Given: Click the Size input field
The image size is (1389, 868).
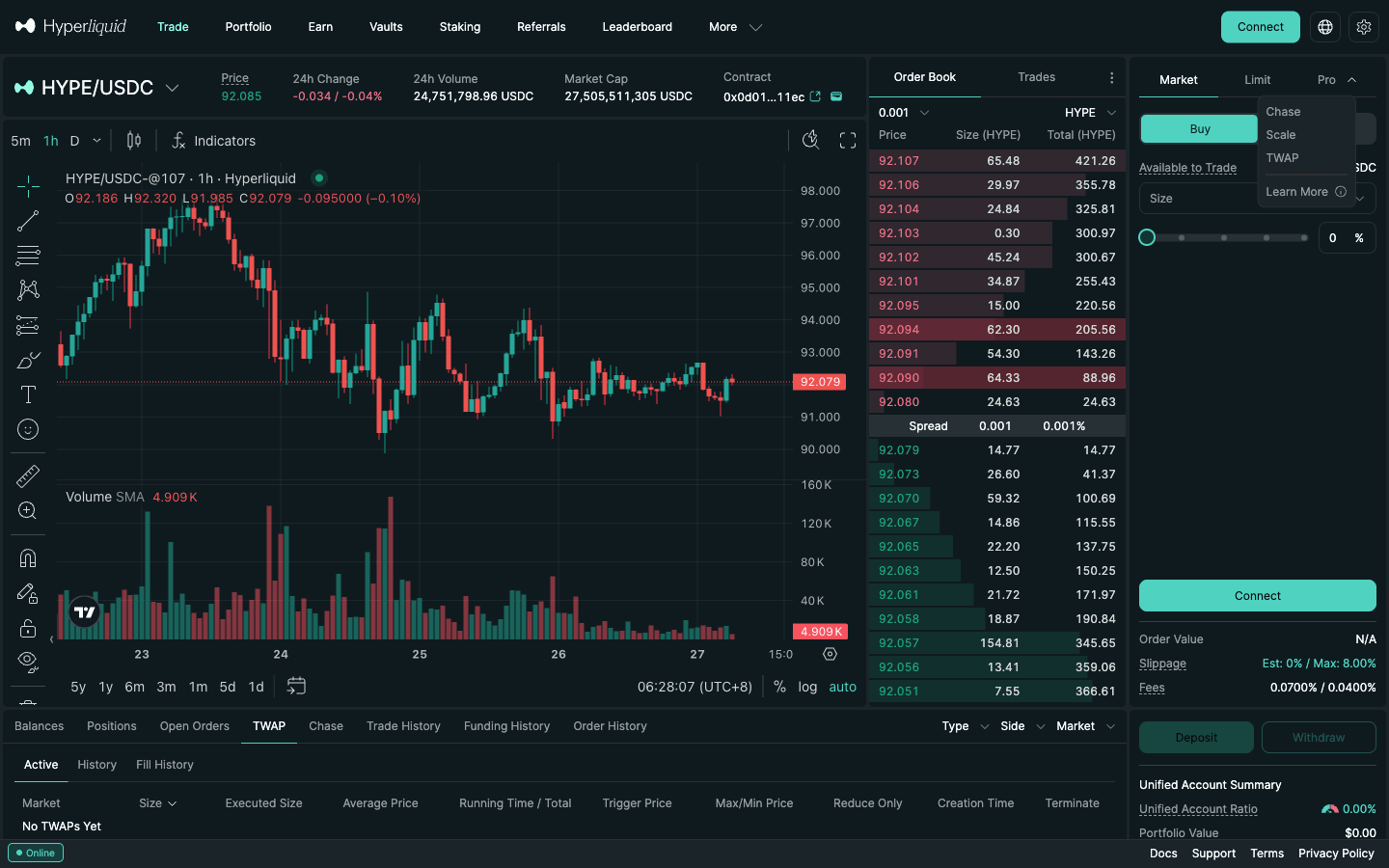Looking at the screenshot, I should click(1258, 199).
